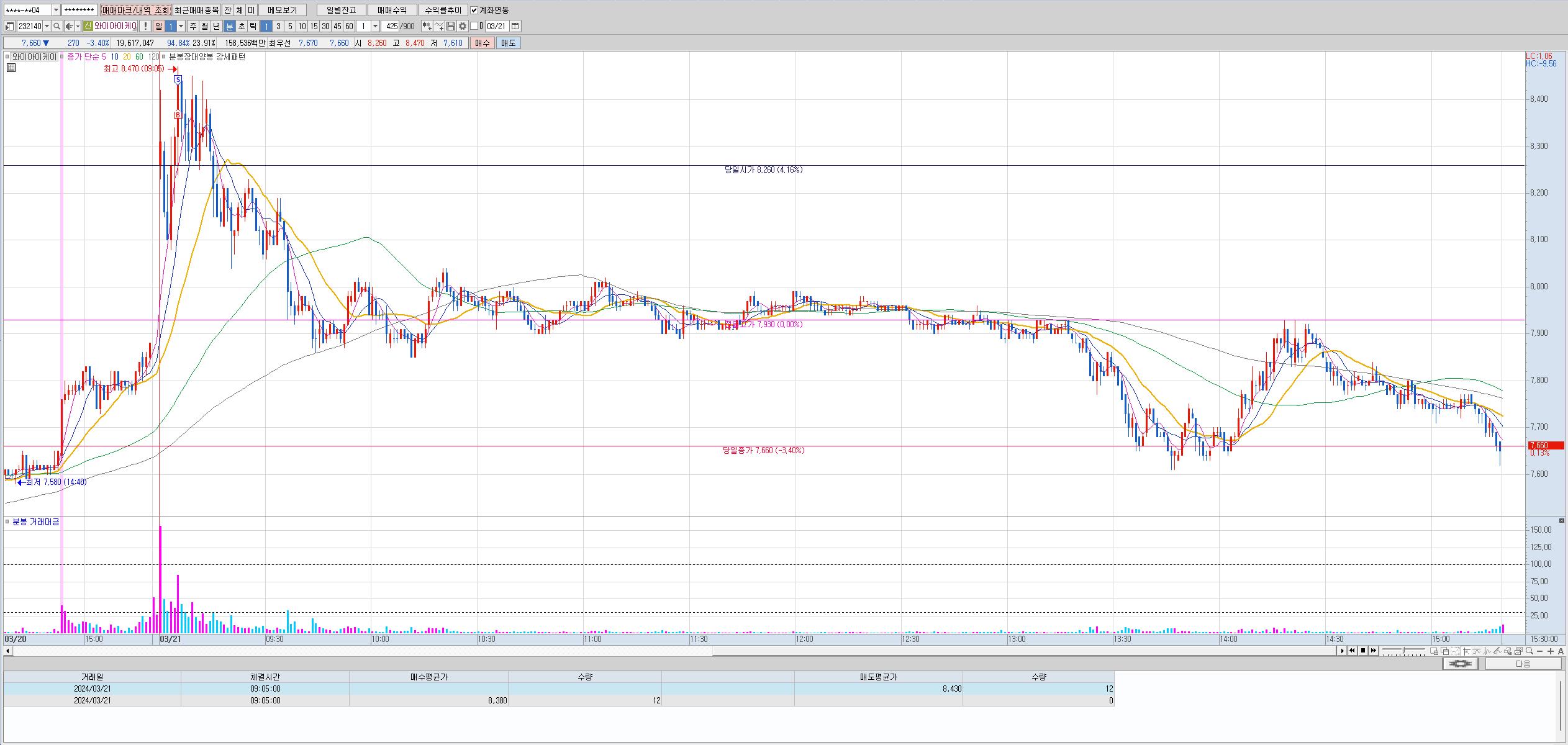The height and width of the screenshot is (745, 1568).
Task: Click the save chart floppy disk icon
Action: (x=451, y=26)
